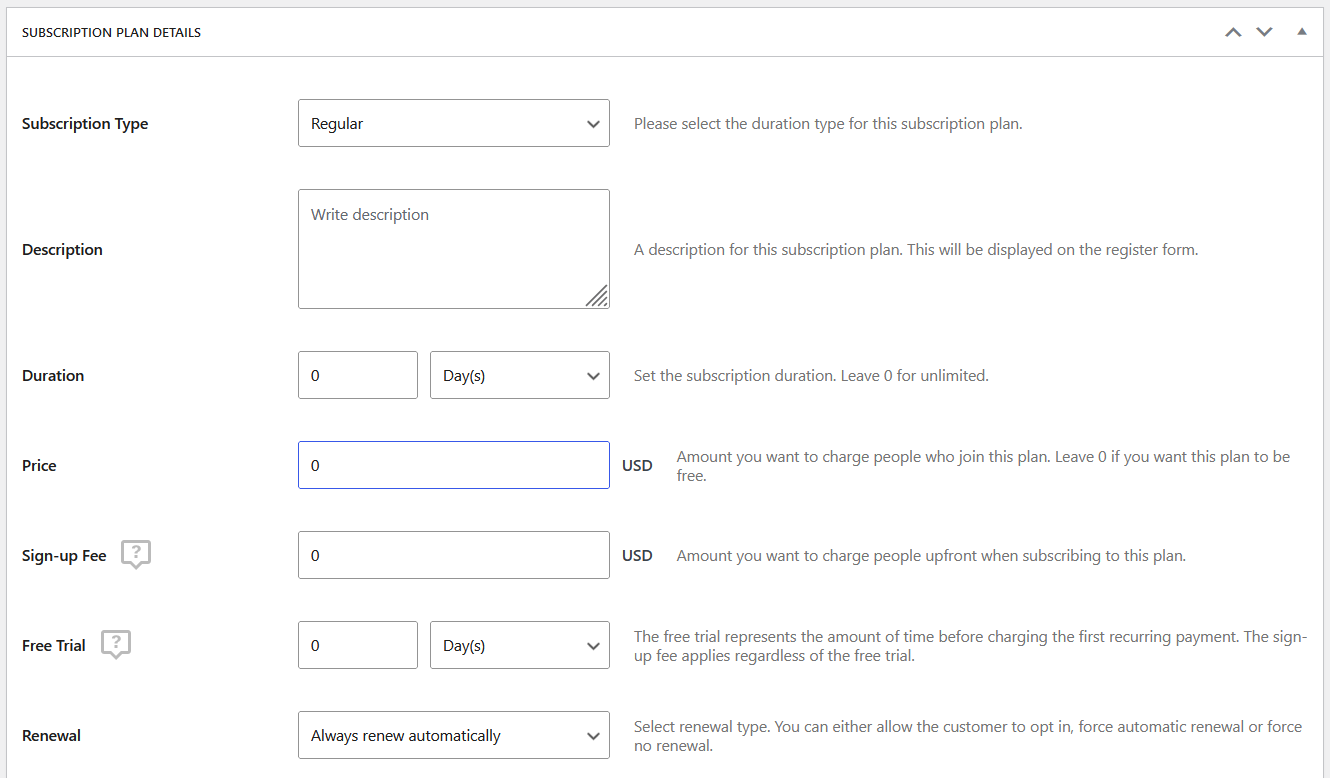Click the Sign-up Fee amount field

[453, 554]
